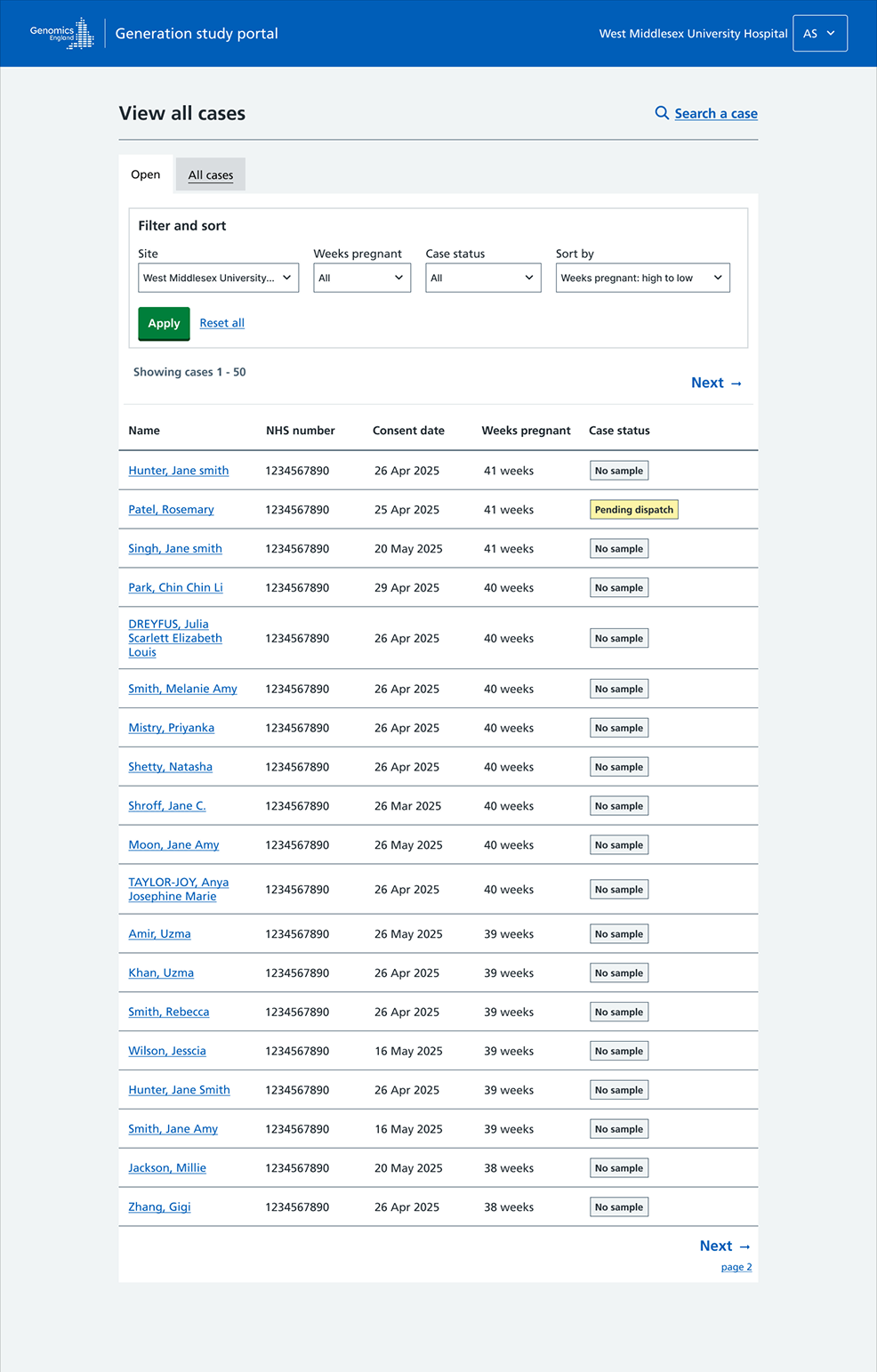Click the Reset all link

tap(221, 323)
